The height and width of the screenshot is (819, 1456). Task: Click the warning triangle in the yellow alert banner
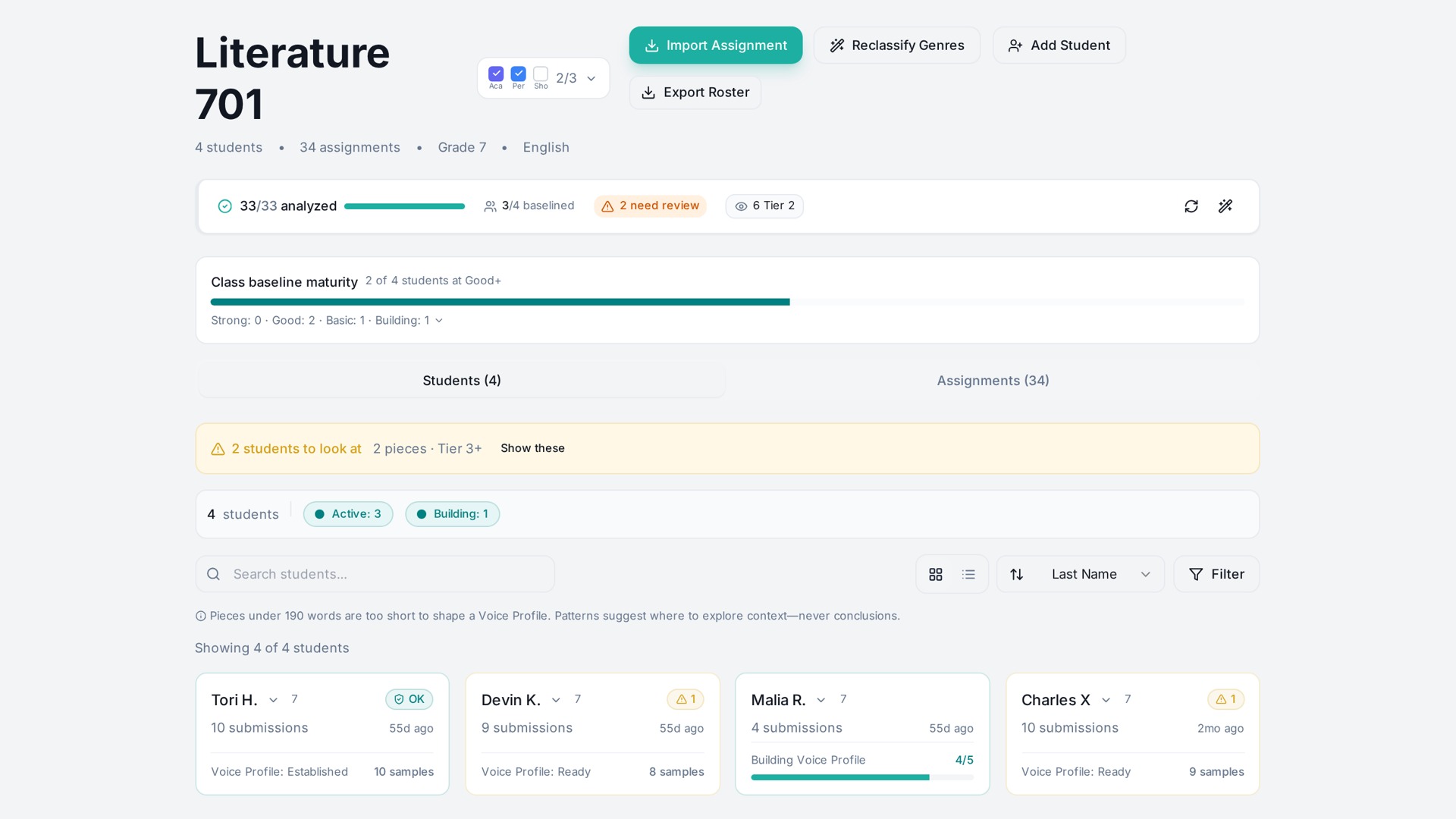tap(218, 449)
